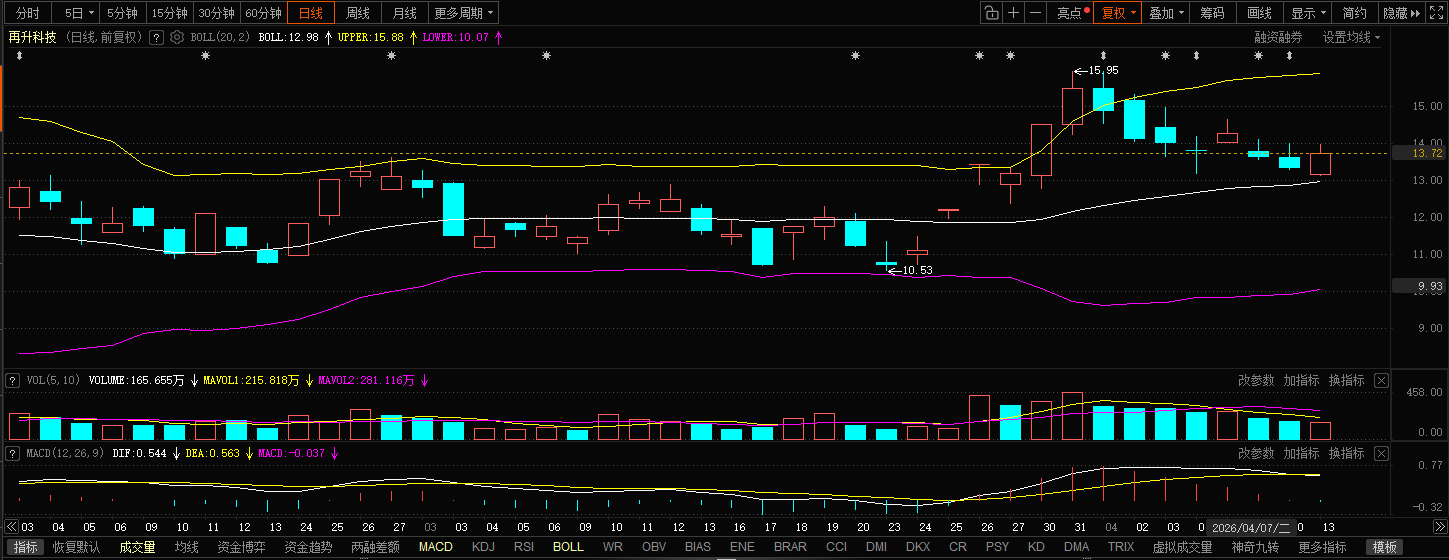1449x560 pixels.
Task: Click the unlock padlock icon in toolbar
Action: (x=990, y=13)
